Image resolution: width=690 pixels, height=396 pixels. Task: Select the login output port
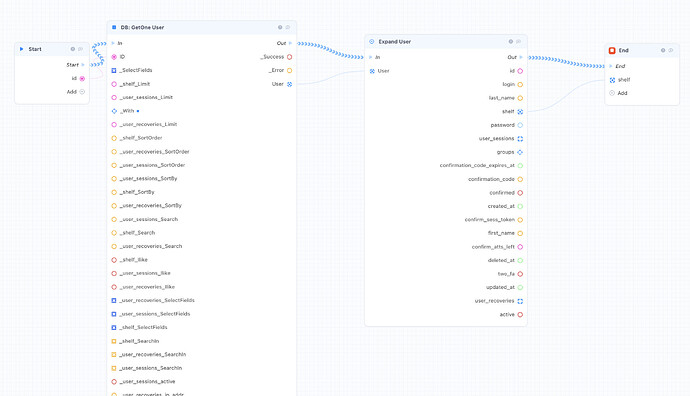(x=520, y=84)
